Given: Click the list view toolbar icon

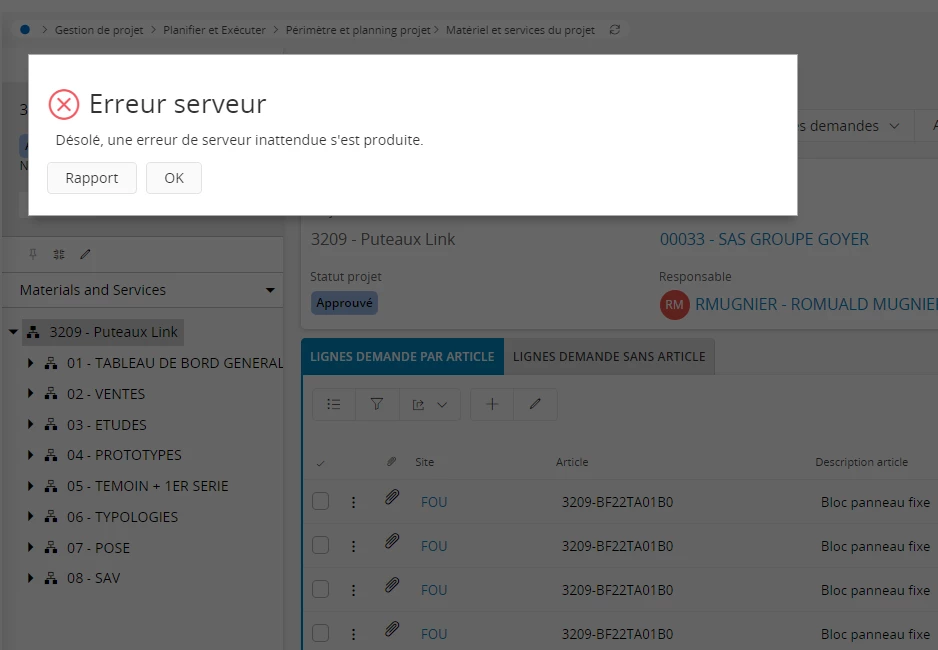Looking at the screenshot, I should [334, 404].
